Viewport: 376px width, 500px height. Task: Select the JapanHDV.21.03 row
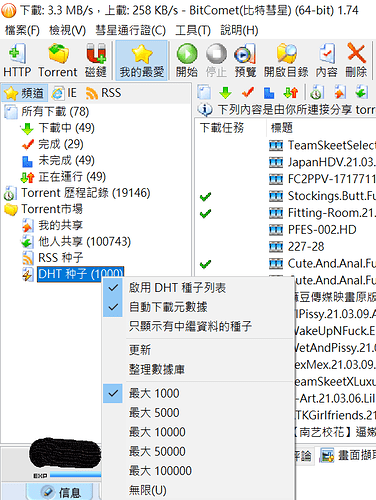pos(286,162)
